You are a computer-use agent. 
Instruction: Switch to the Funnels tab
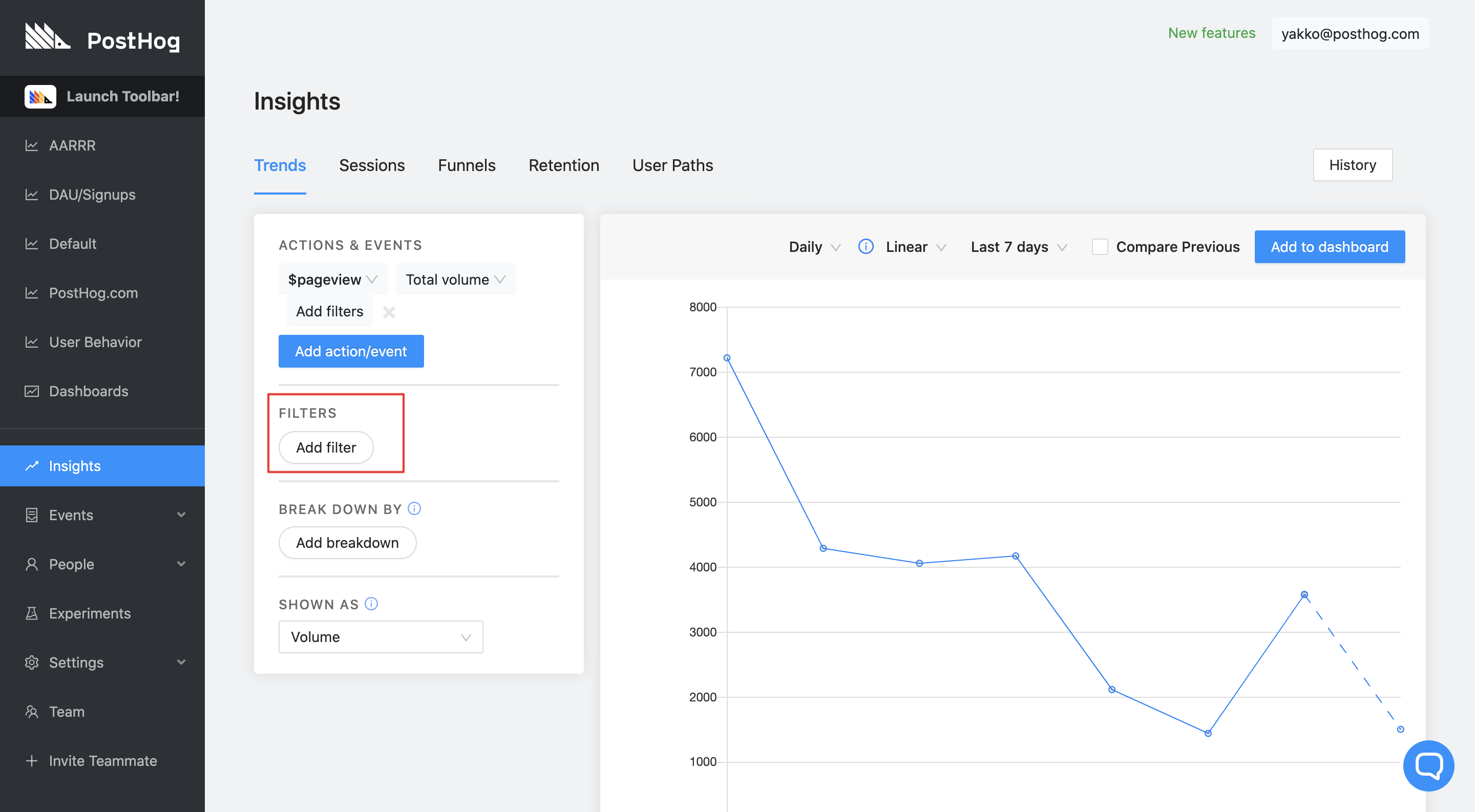[466, 165]
